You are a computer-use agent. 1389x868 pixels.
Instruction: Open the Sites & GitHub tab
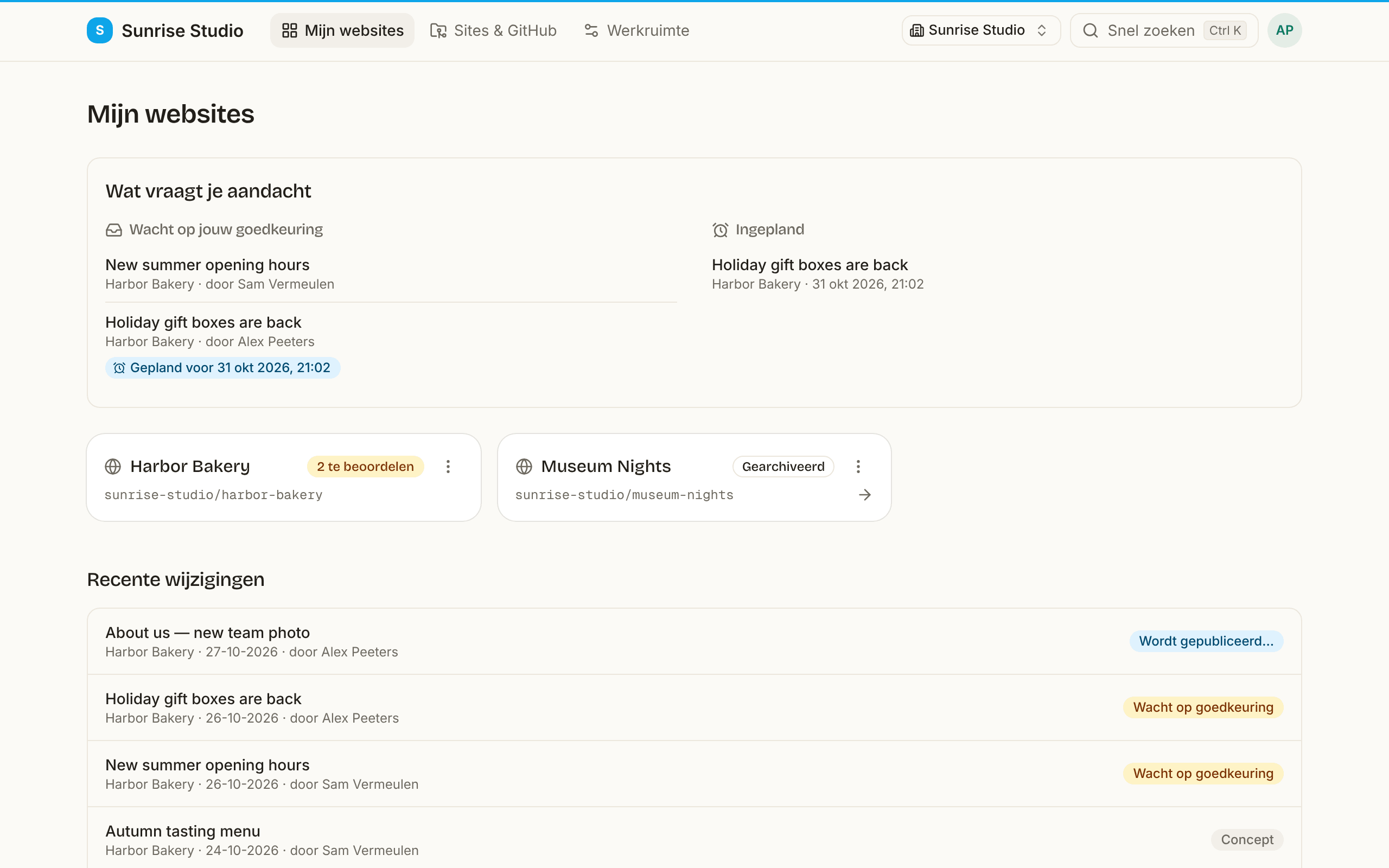[493, 30]
